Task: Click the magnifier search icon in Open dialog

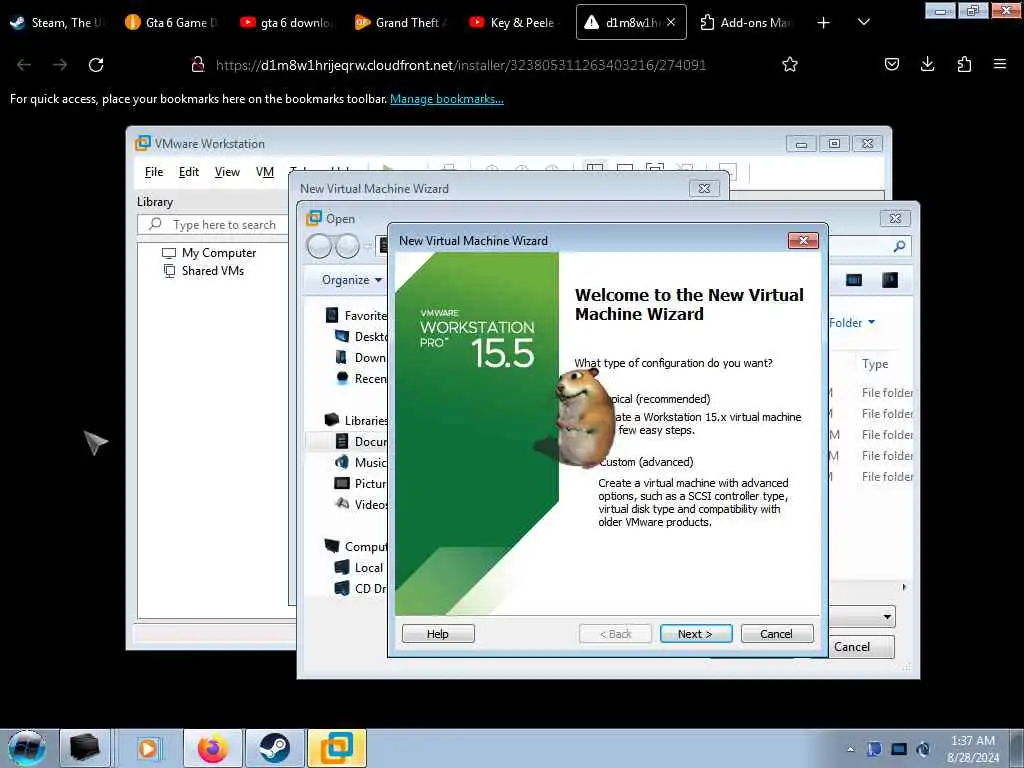Action: [x=899, y=246]
